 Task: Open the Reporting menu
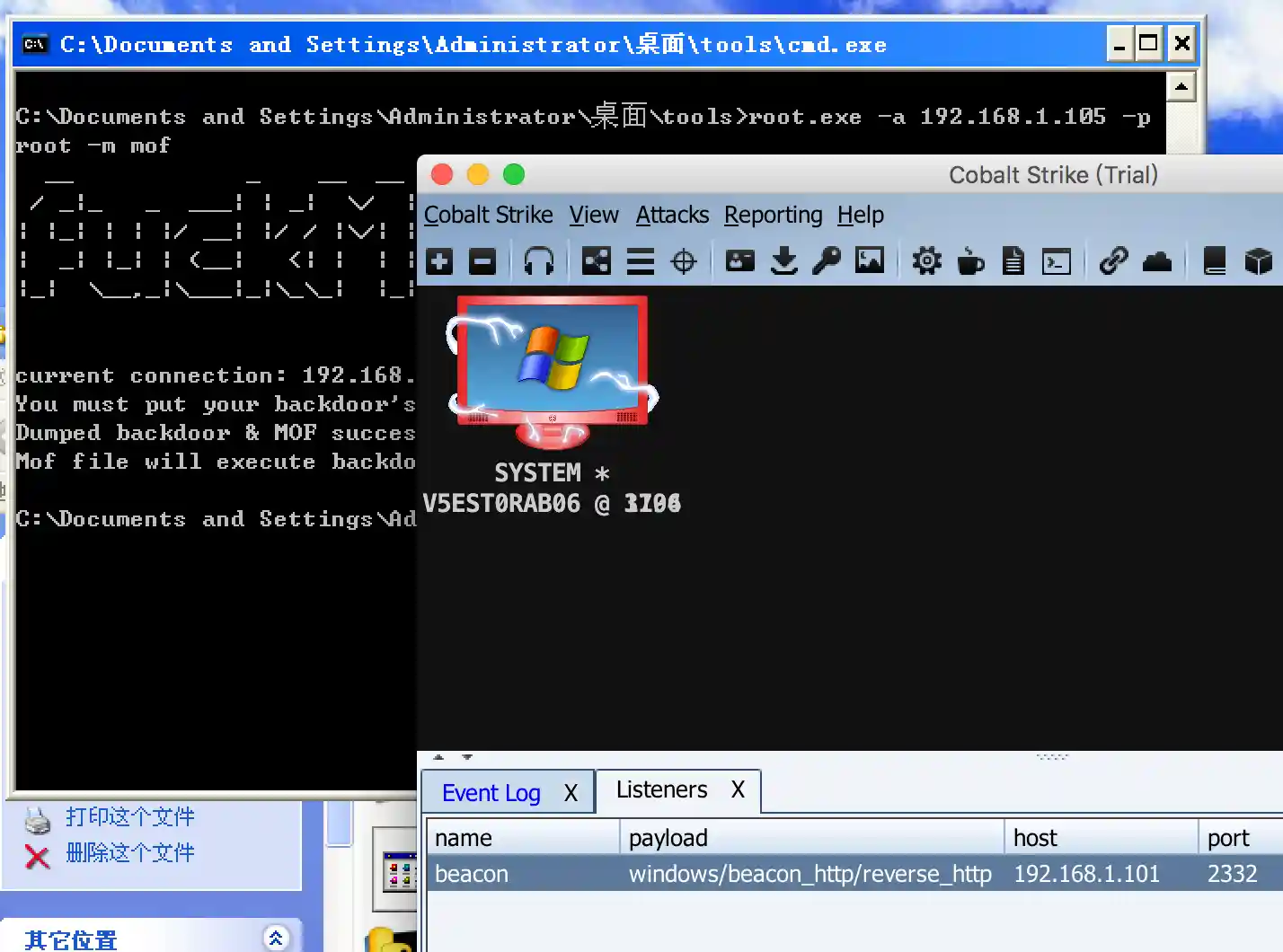pyautogui.click(x=774, y=216)
